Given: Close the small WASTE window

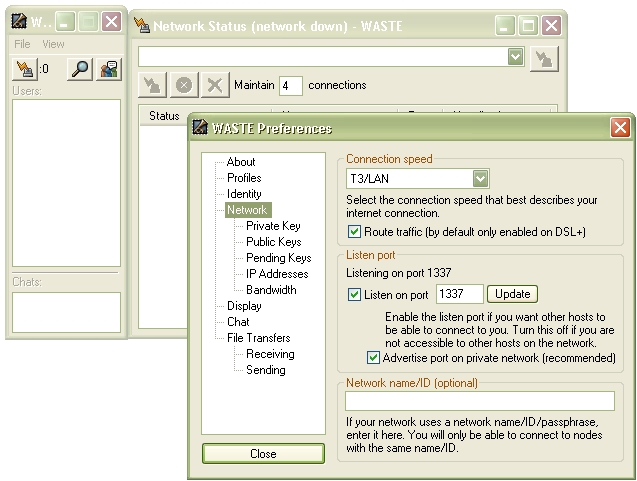Looking at the screenshot, I should click(x=111, y=21).
